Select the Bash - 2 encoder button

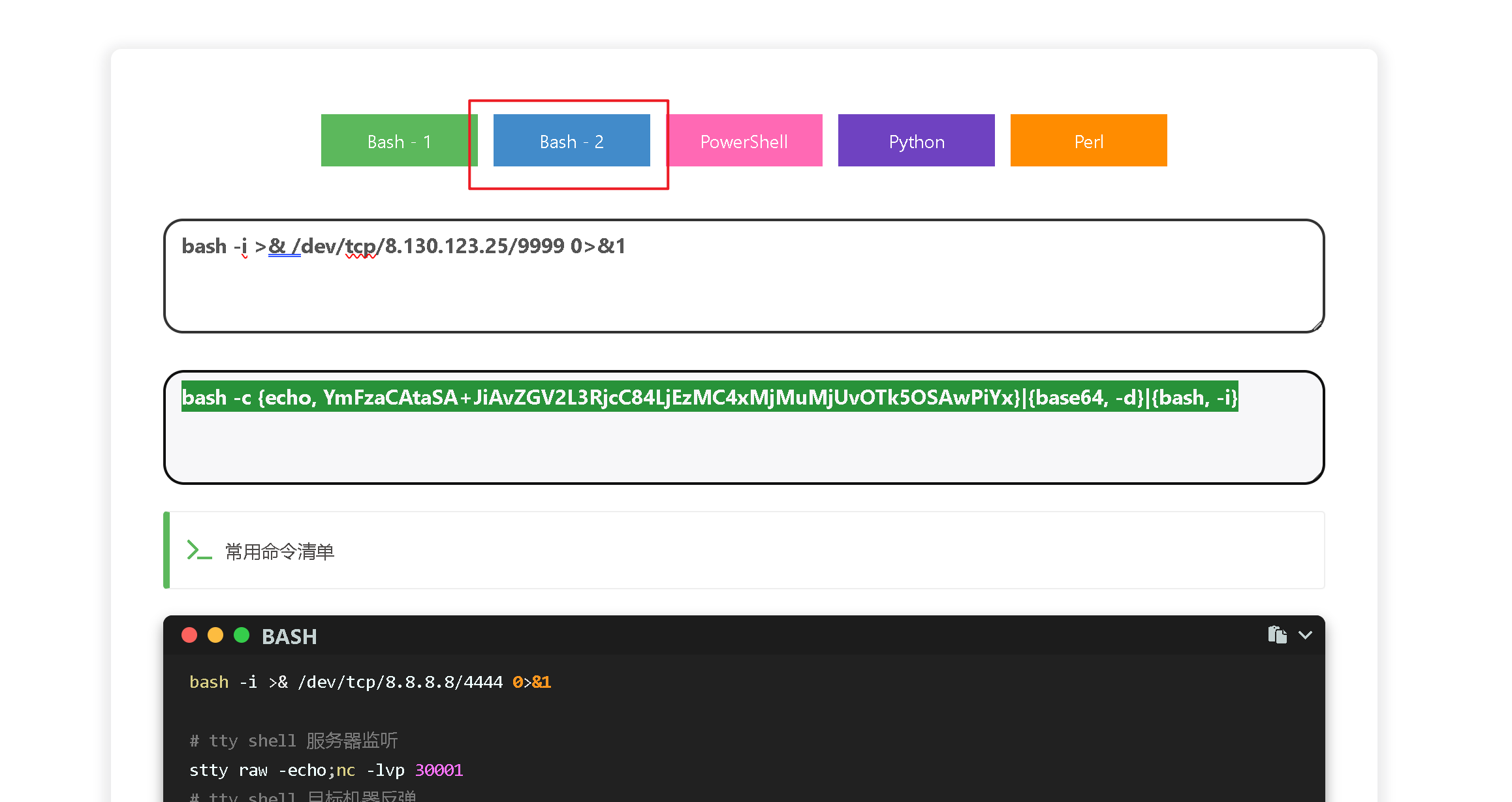point(571,141)
